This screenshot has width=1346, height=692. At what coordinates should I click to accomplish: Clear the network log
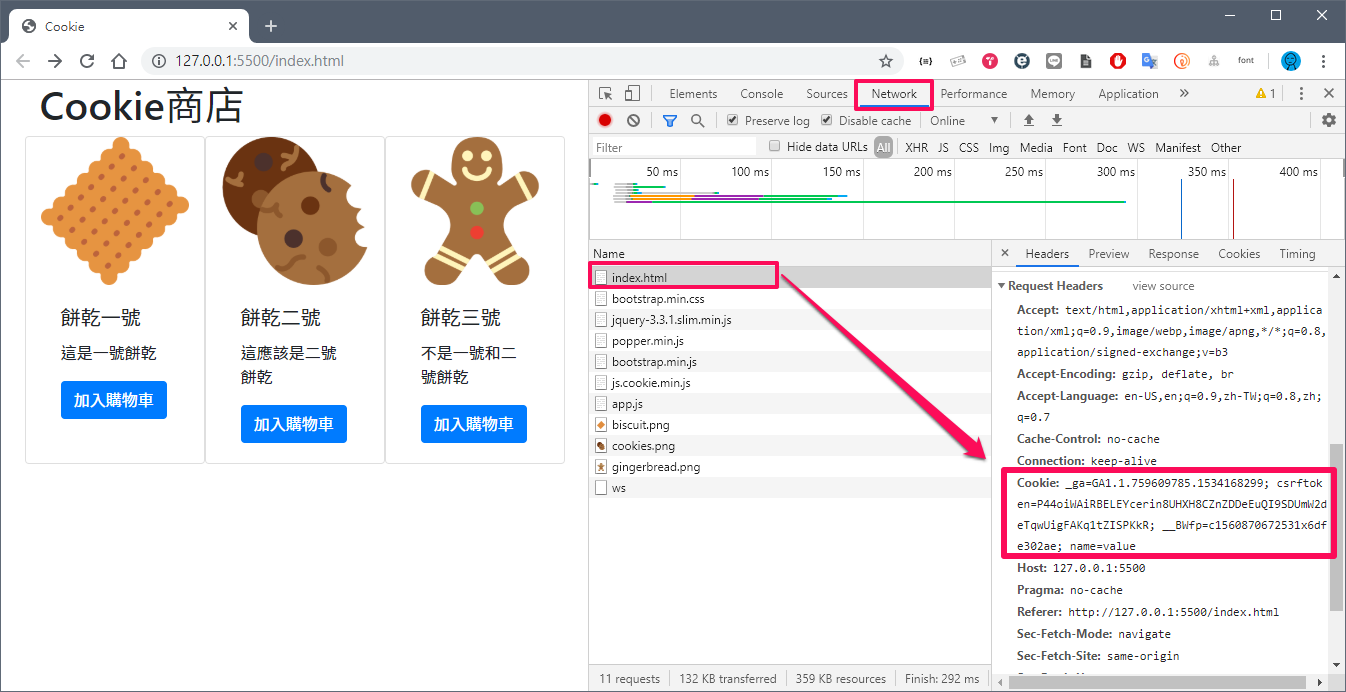[x=633, y=121]
